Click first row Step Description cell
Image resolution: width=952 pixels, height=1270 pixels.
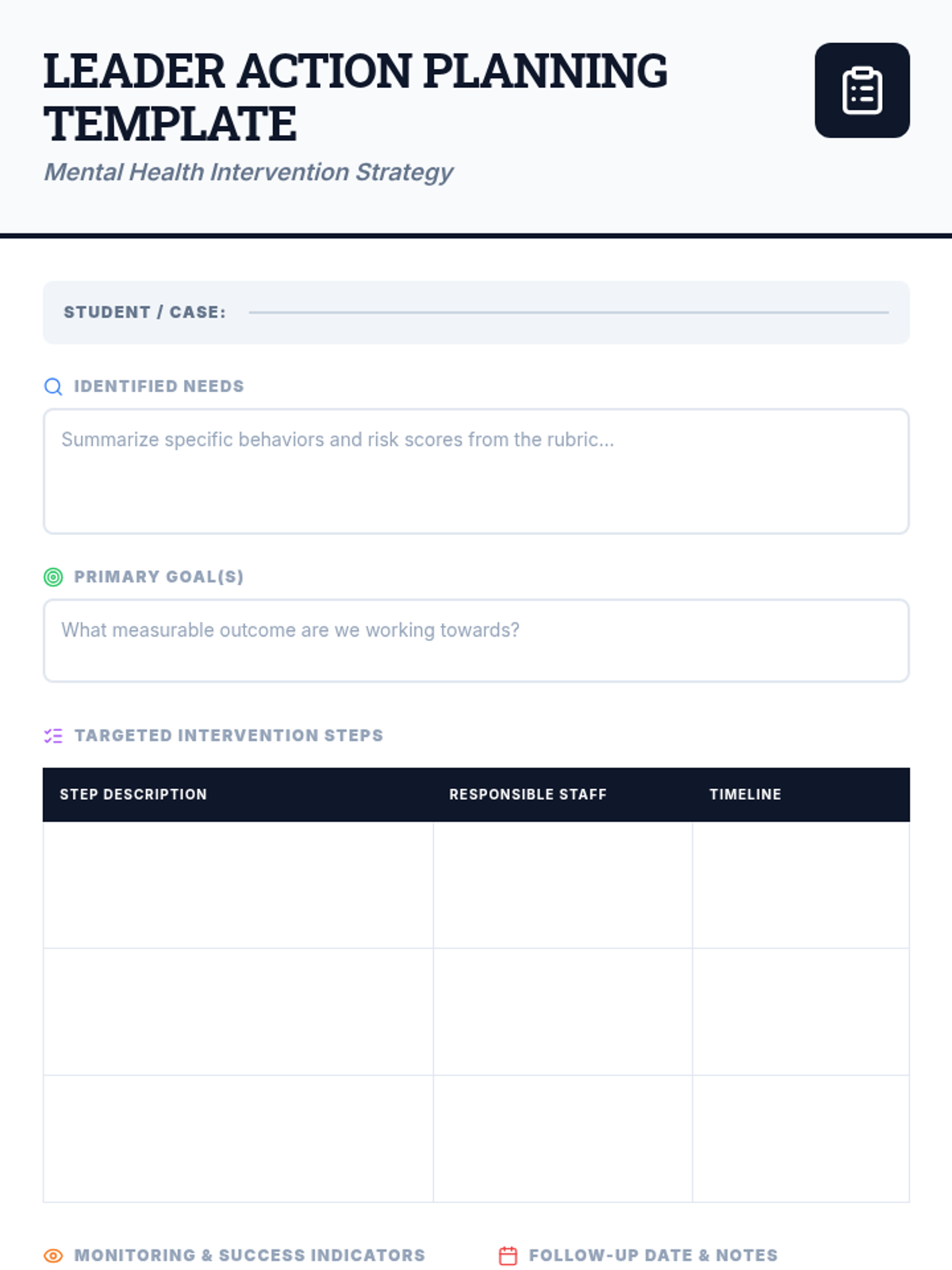238,885
